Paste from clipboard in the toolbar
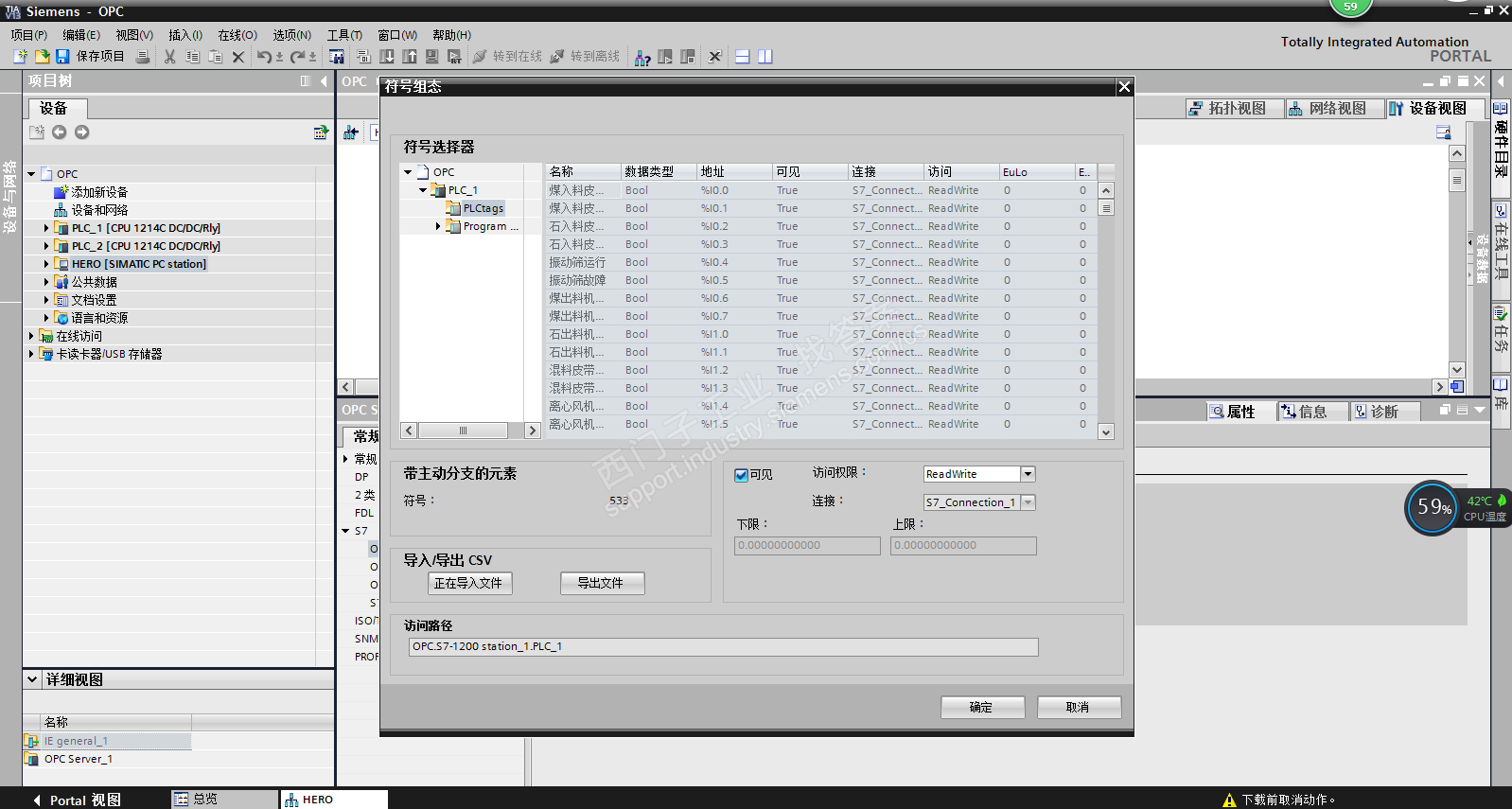 pyautogui.click(x=216, y=57)
